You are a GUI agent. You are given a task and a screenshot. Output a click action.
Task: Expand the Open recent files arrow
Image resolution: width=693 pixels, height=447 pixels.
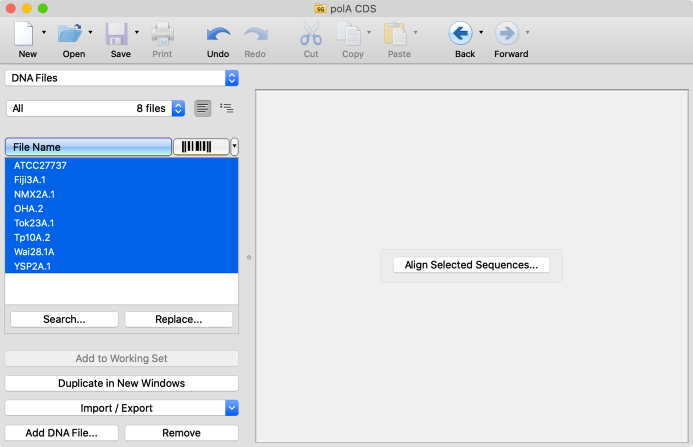(x=91, y=32)
